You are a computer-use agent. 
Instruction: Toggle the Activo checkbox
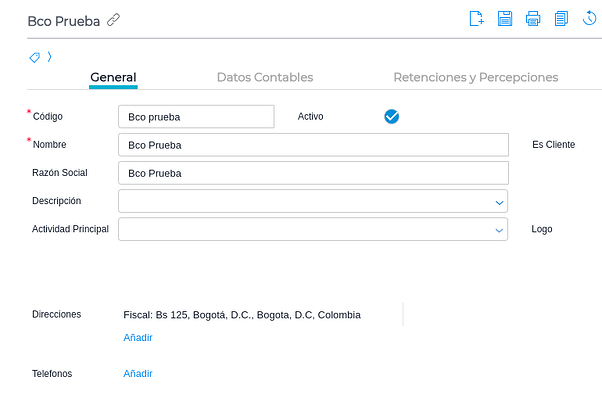392,116
